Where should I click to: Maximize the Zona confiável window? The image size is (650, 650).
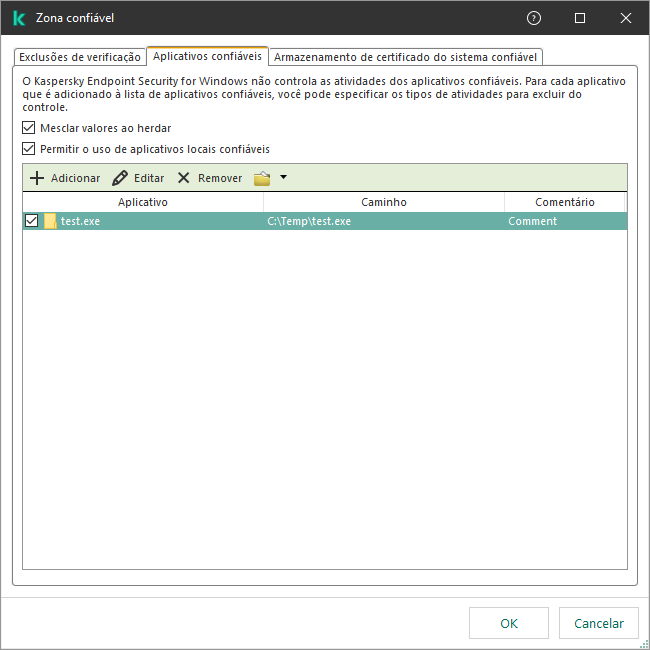pyautogui.click(x=580, y=18)
